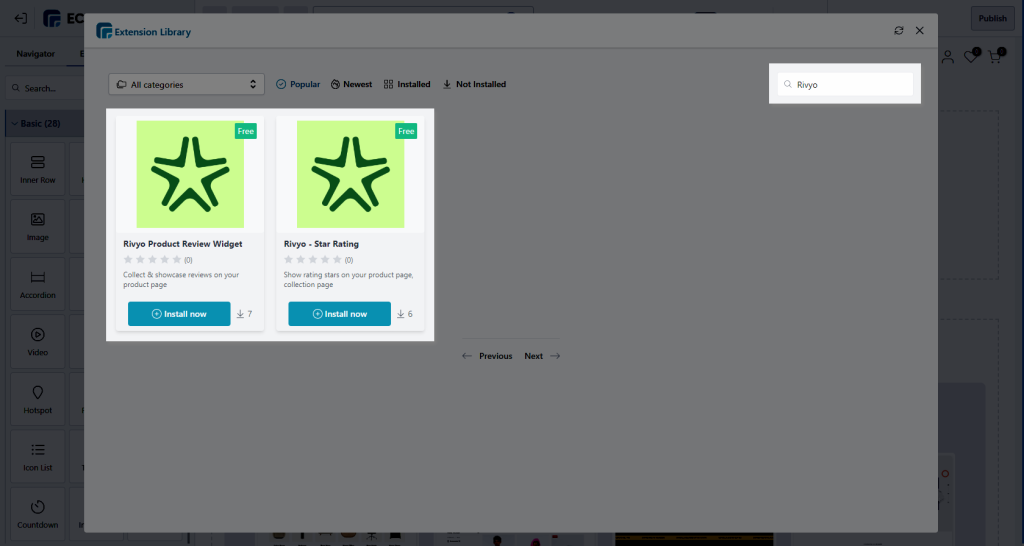Show Not Installed extensions

[x=474, y=84]
